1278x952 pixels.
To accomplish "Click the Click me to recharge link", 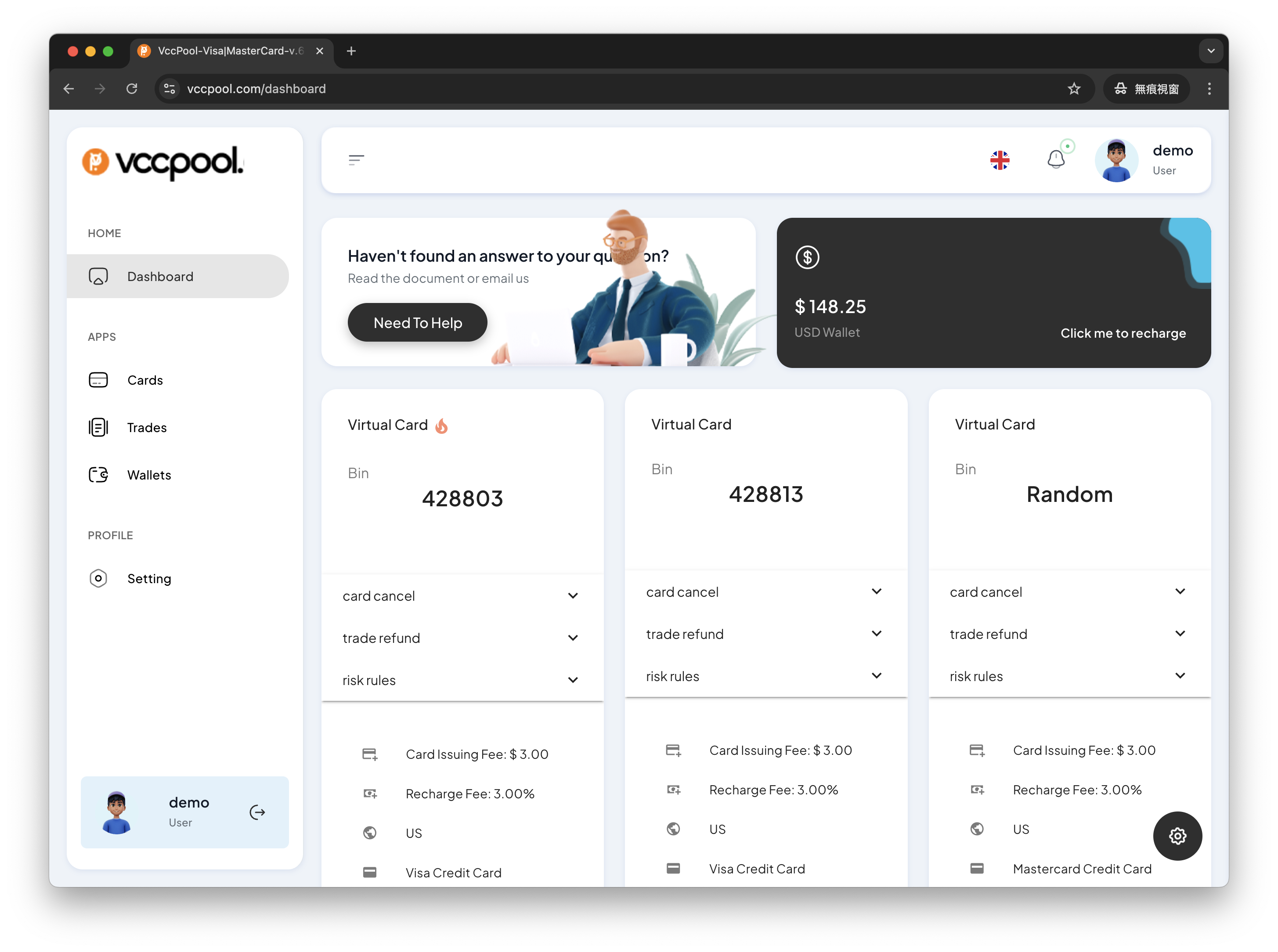I will pos(1123,333).
